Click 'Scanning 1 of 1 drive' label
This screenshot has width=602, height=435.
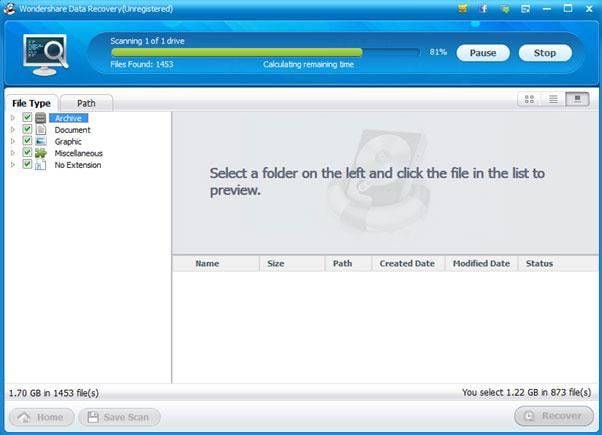point(147,41)
